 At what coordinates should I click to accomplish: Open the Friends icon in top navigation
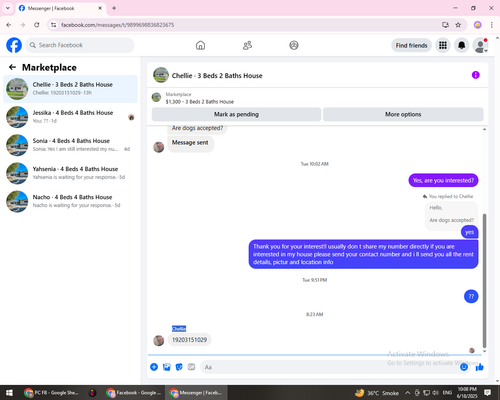pyautogui.click(x=247, y=45)
